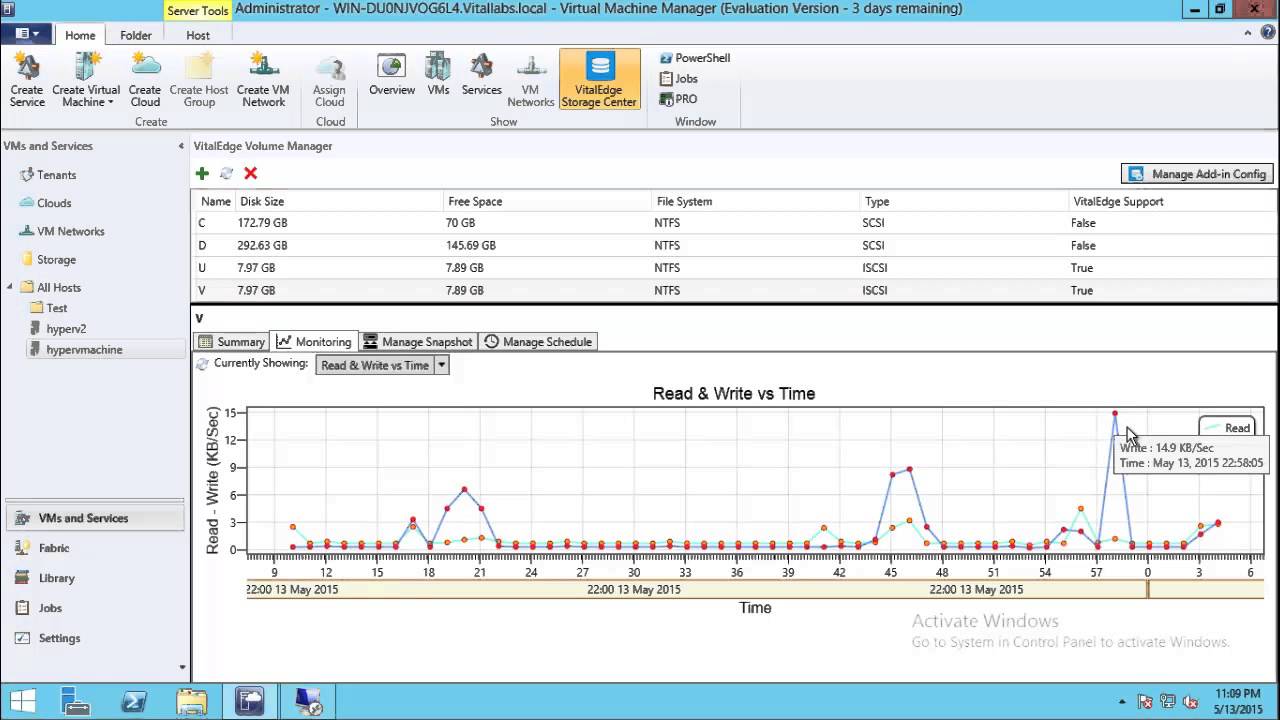Open the PowerShell window
The height and width of the screenshot is (720, 1280).
[694, 58]
